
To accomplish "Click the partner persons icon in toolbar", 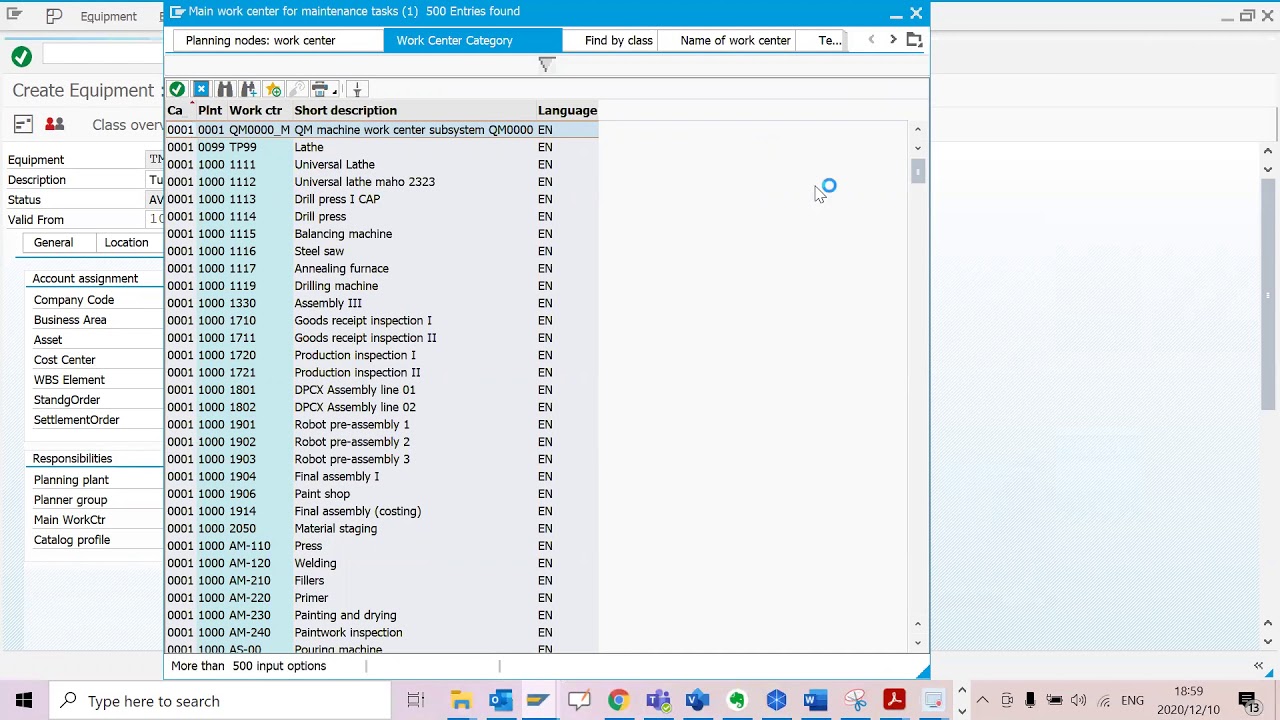I will 54,124.
